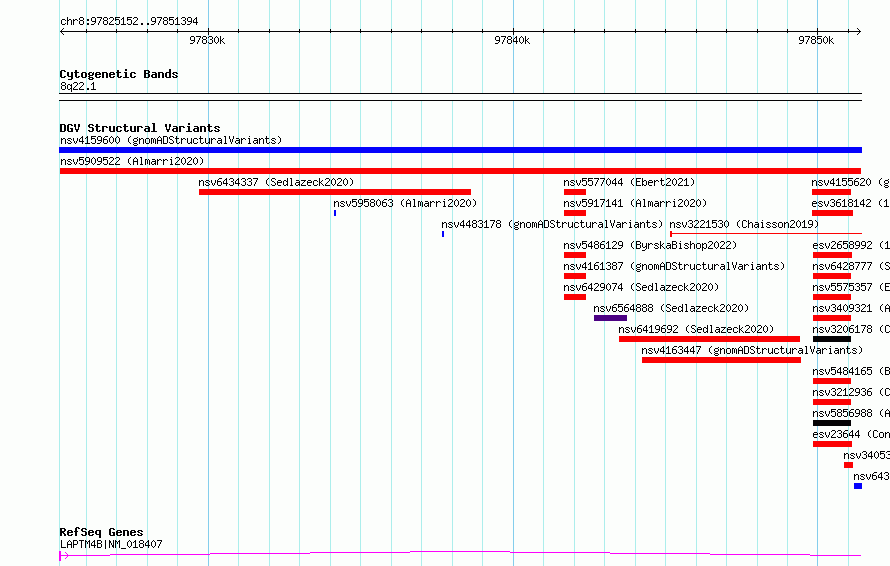Click the red bar under nsv3212936
This screenshot has height=566, width=890.
pyautogui.click(x=832, y=402)
